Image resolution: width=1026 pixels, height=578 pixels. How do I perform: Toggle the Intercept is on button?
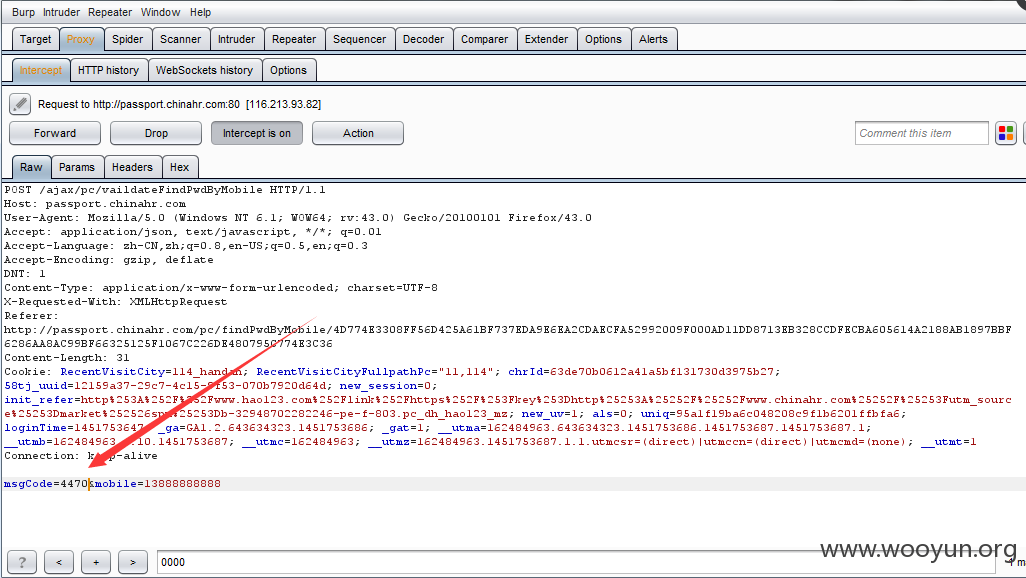(x=256, y=133)
